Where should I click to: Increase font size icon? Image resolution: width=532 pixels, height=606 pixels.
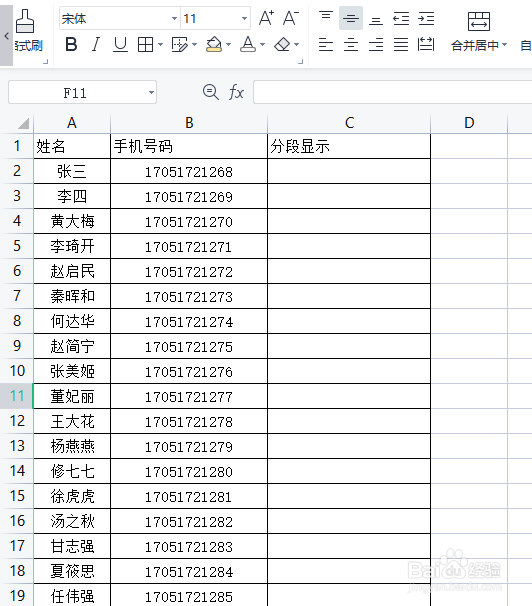click(x=266, y=18)
